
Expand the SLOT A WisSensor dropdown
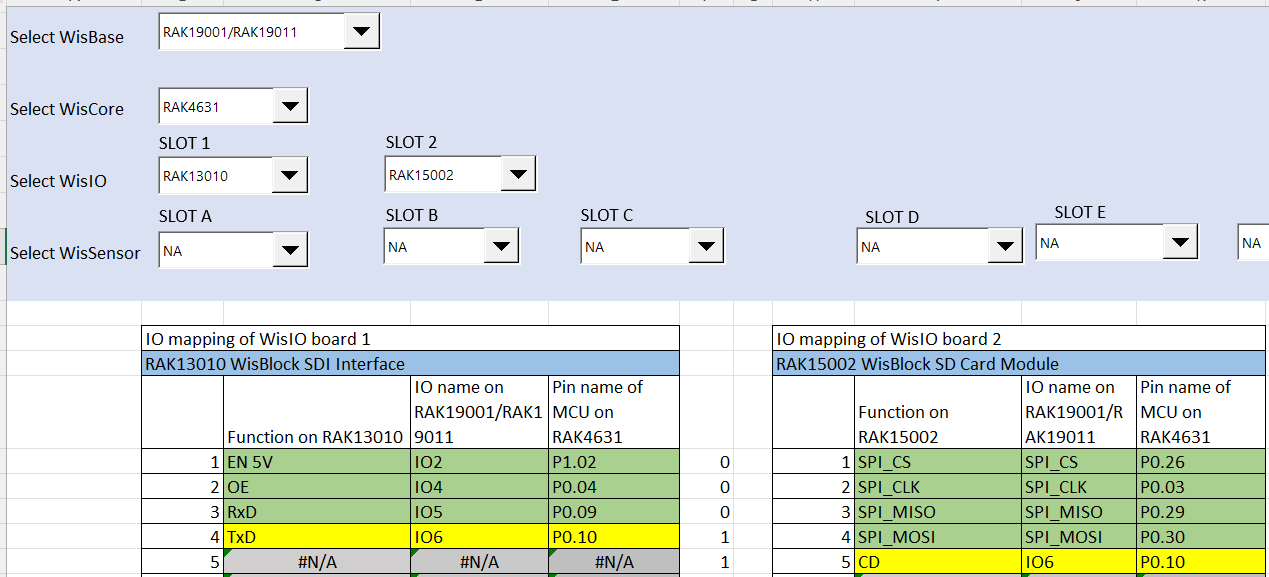click(289, 251)
